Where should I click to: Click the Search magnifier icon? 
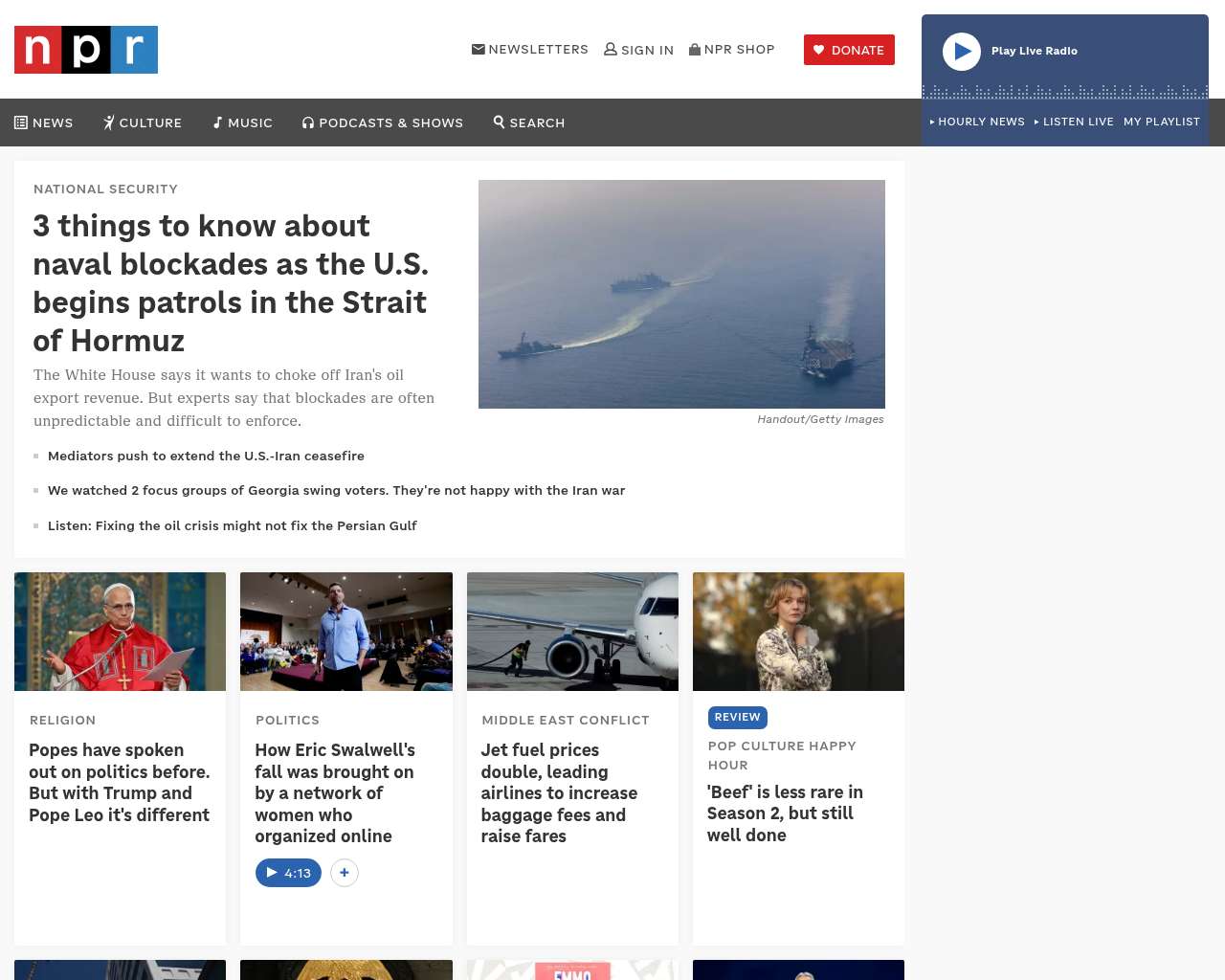click(x=500, y=122)
